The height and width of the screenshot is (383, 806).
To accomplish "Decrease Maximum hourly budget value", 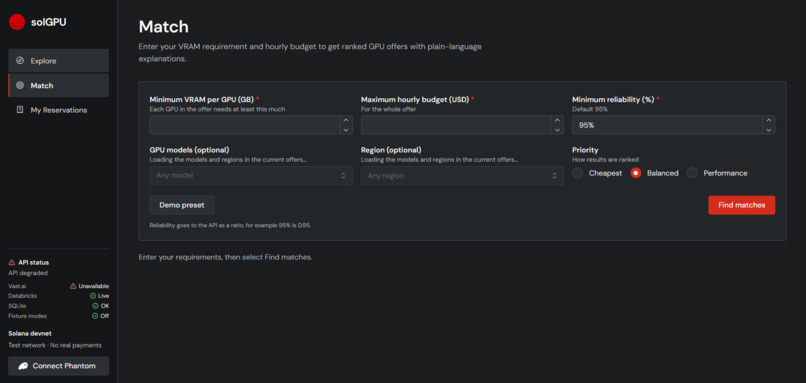I will pos(557,130).
